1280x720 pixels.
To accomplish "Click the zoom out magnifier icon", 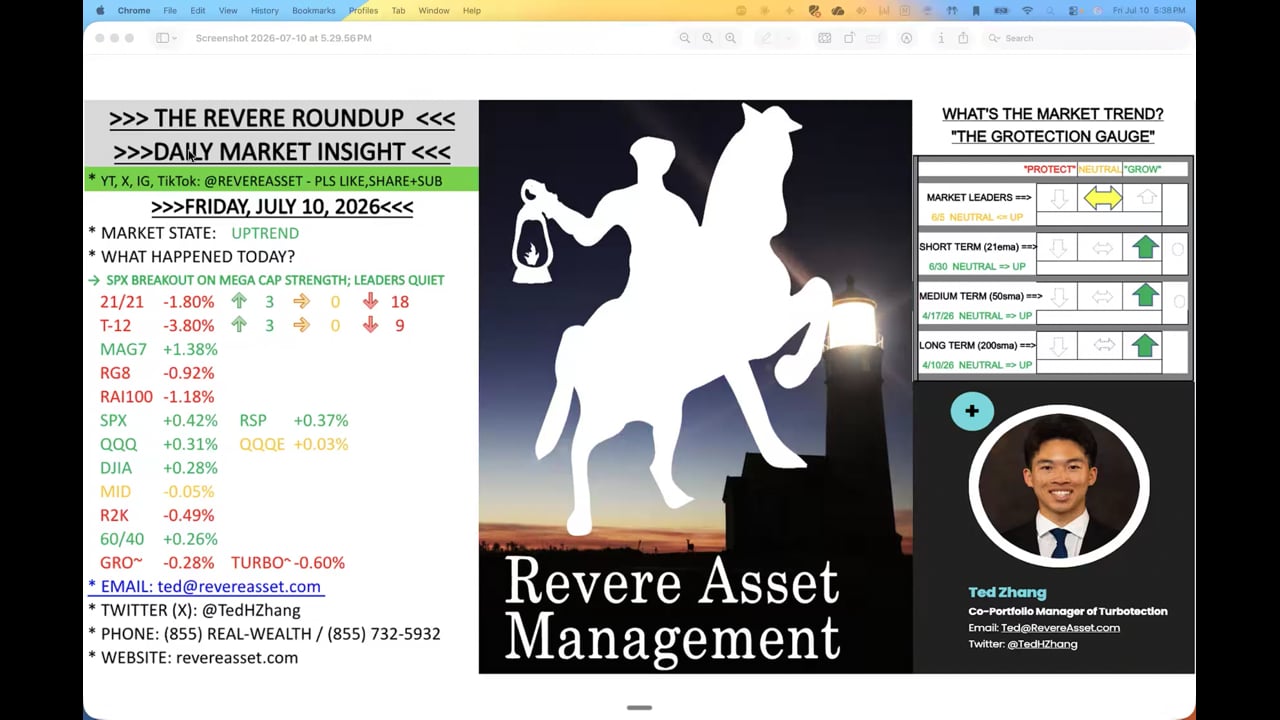I will [684, 38].
